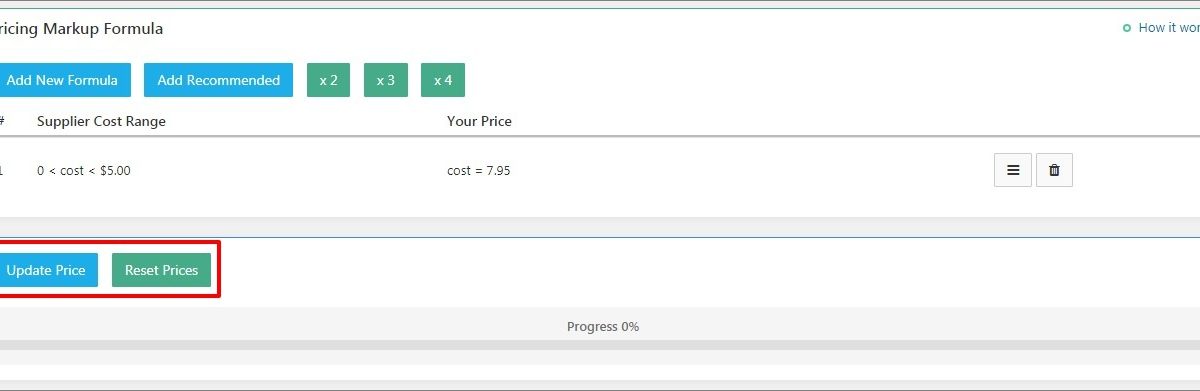Delete formula row with the trash icon
Viewport: 1200px width, 391px height.
[1054, 170]
